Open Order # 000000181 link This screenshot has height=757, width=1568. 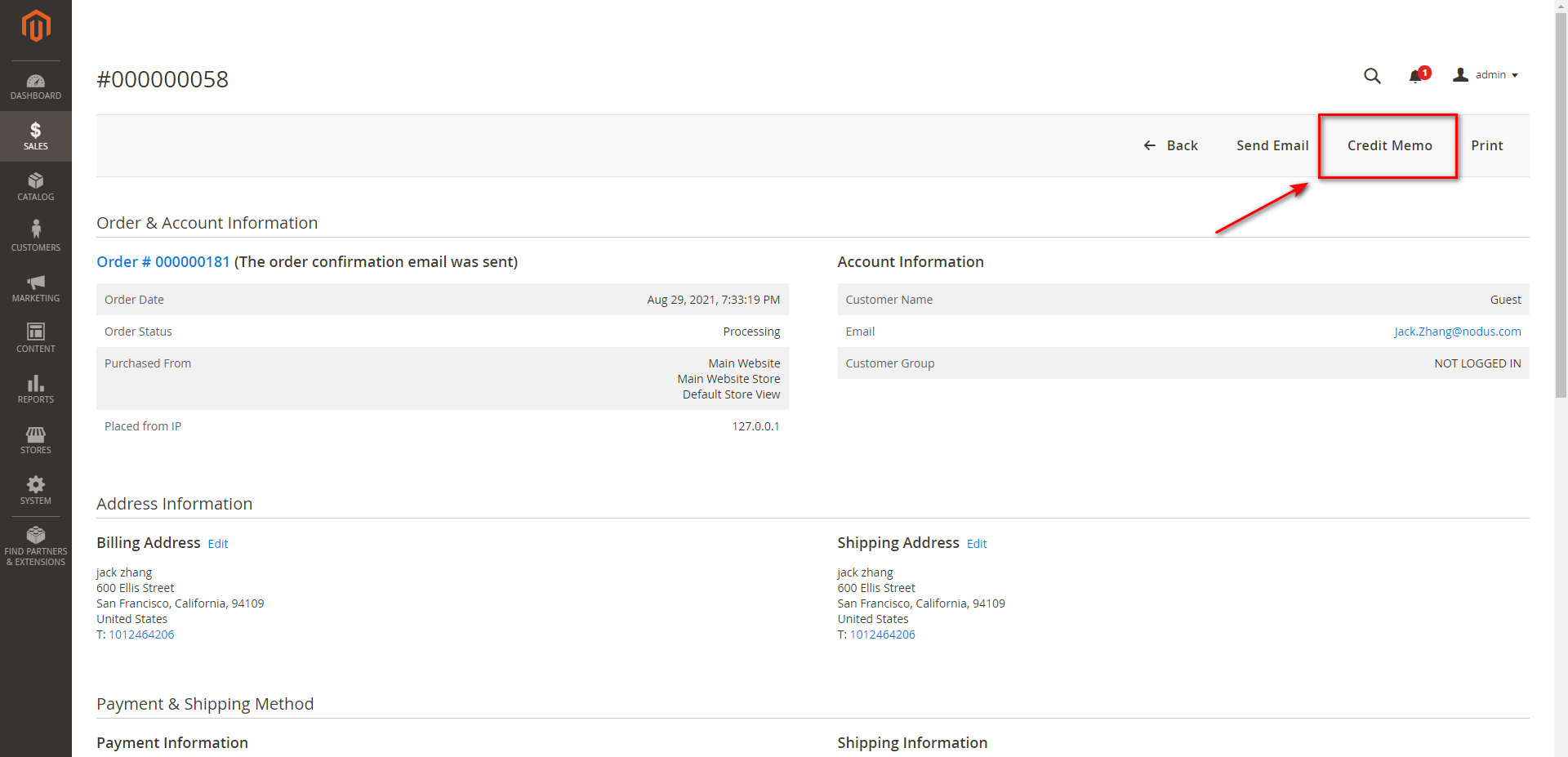point(163,262)
